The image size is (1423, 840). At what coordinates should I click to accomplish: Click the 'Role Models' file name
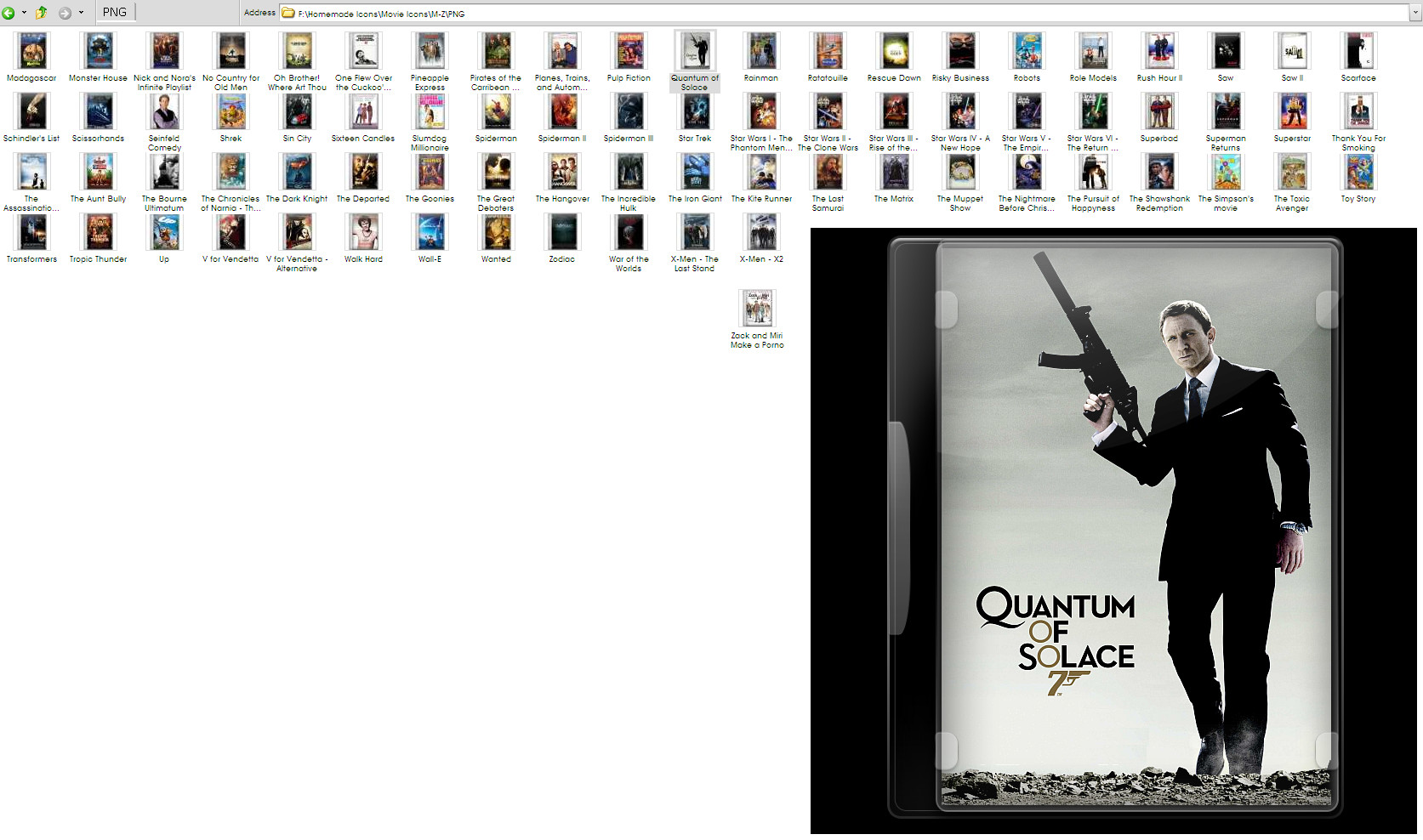point(1094,78)
